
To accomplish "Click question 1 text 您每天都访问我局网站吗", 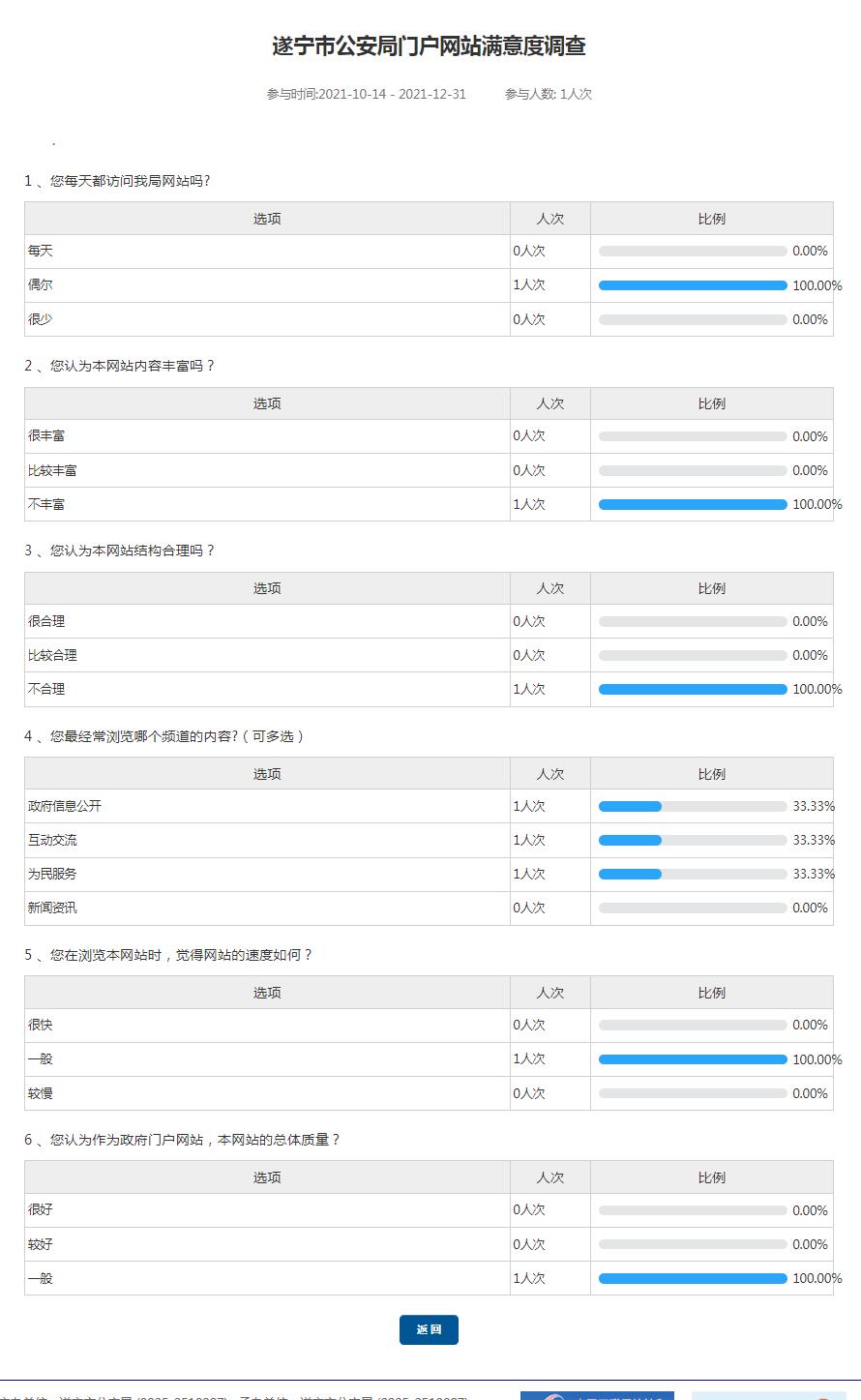I will (130, 181).
